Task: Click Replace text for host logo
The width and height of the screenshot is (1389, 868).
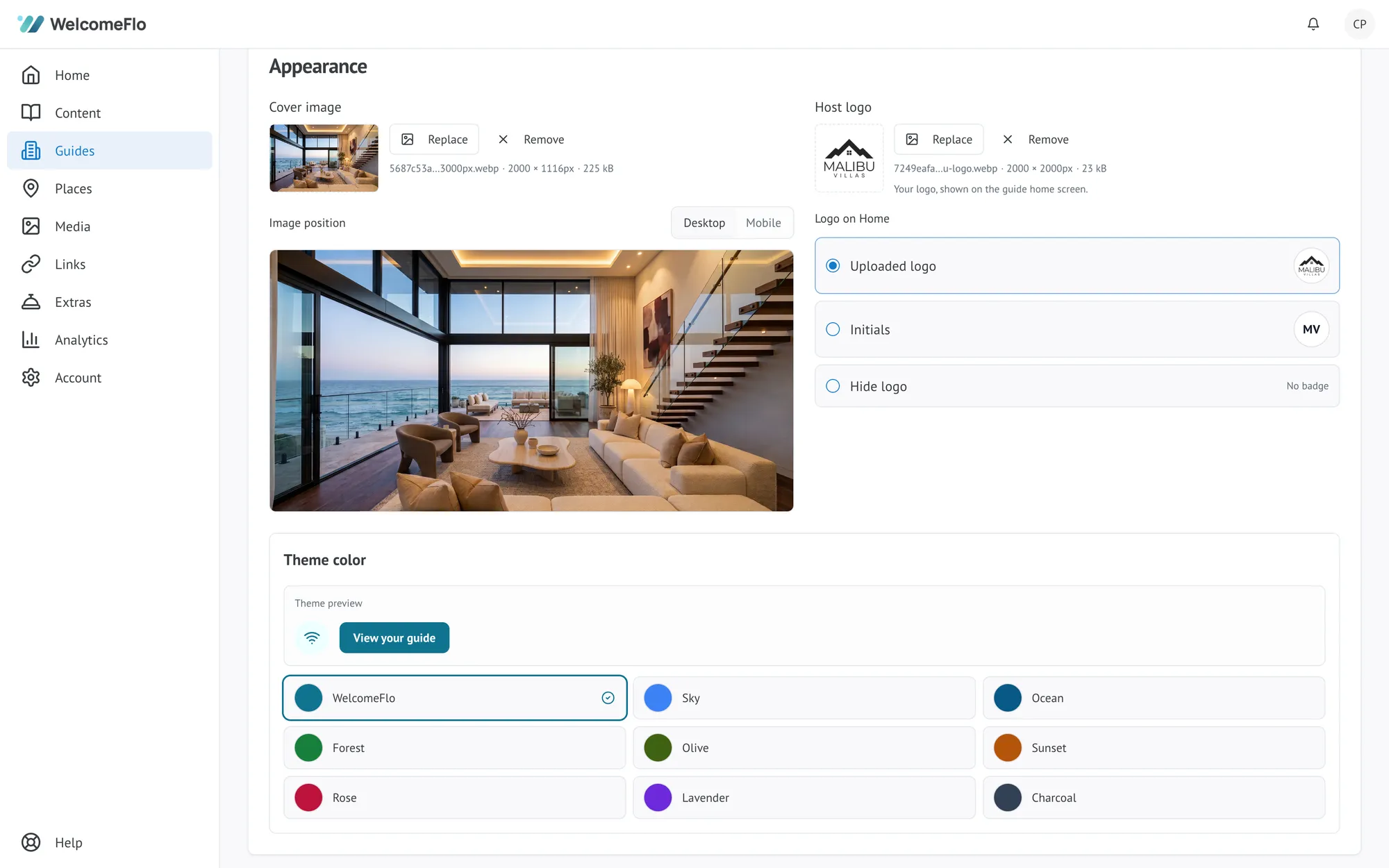Action: [x=952, y=140]
